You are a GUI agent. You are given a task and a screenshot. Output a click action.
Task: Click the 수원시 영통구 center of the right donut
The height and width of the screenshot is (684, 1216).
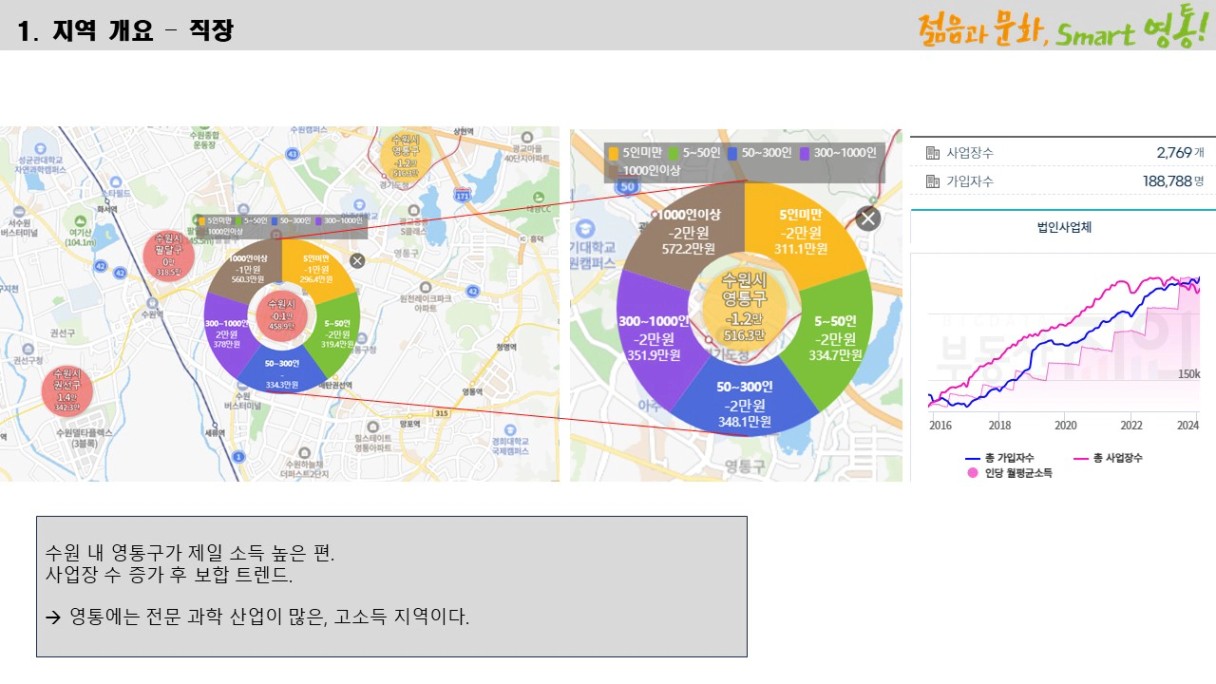[745, 306]
